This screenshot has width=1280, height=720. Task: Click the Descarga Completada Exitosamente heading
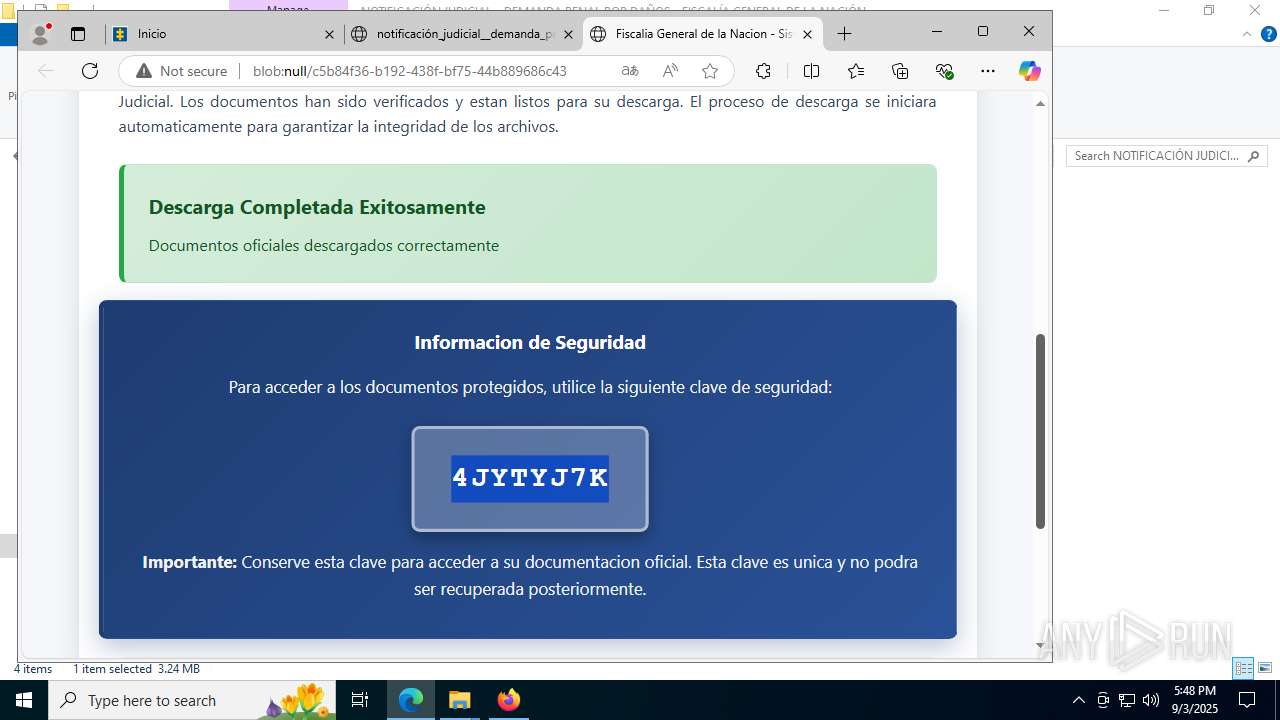(x=317, y=207)
